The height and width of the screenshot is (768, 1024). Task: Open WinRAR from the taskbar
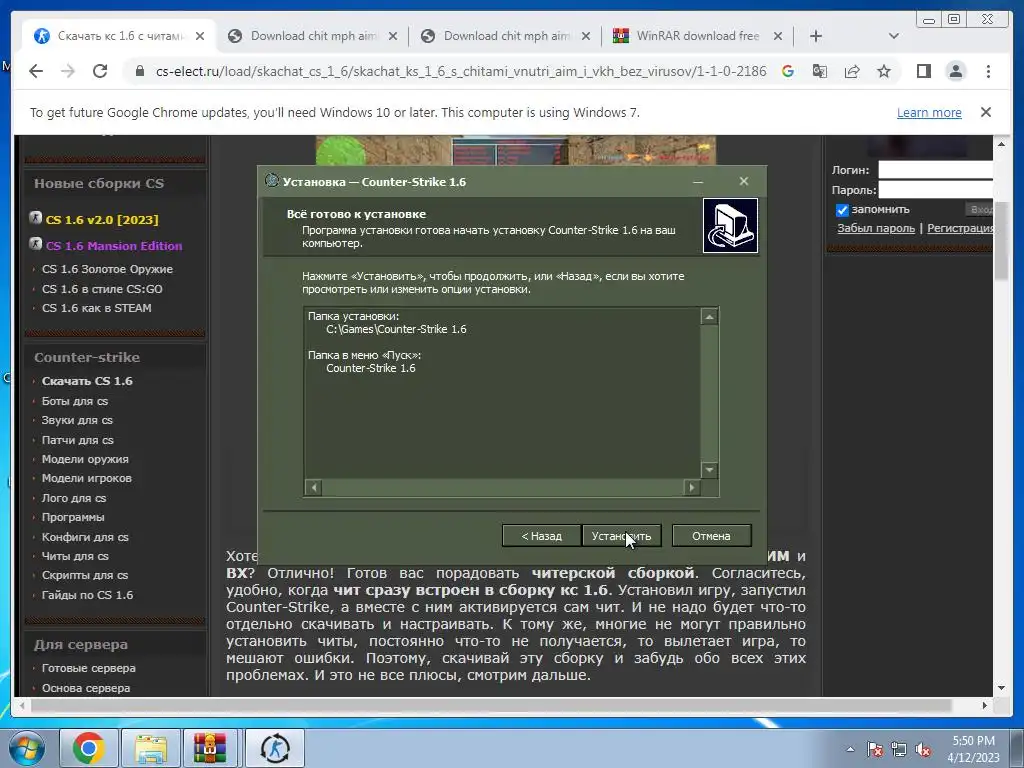tap(210, 748)
